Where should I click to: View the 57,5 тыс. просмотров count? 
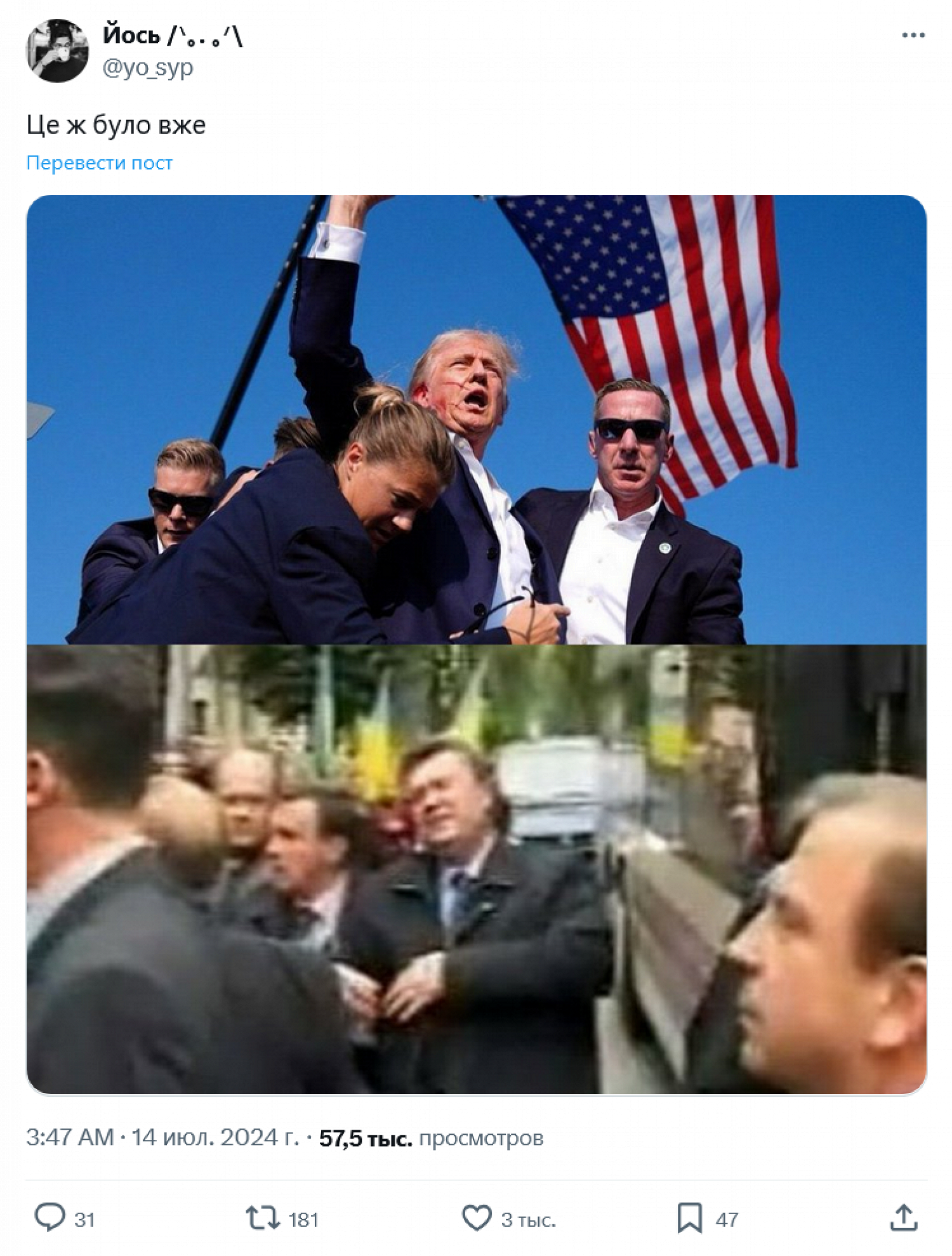click(431, 1138)
